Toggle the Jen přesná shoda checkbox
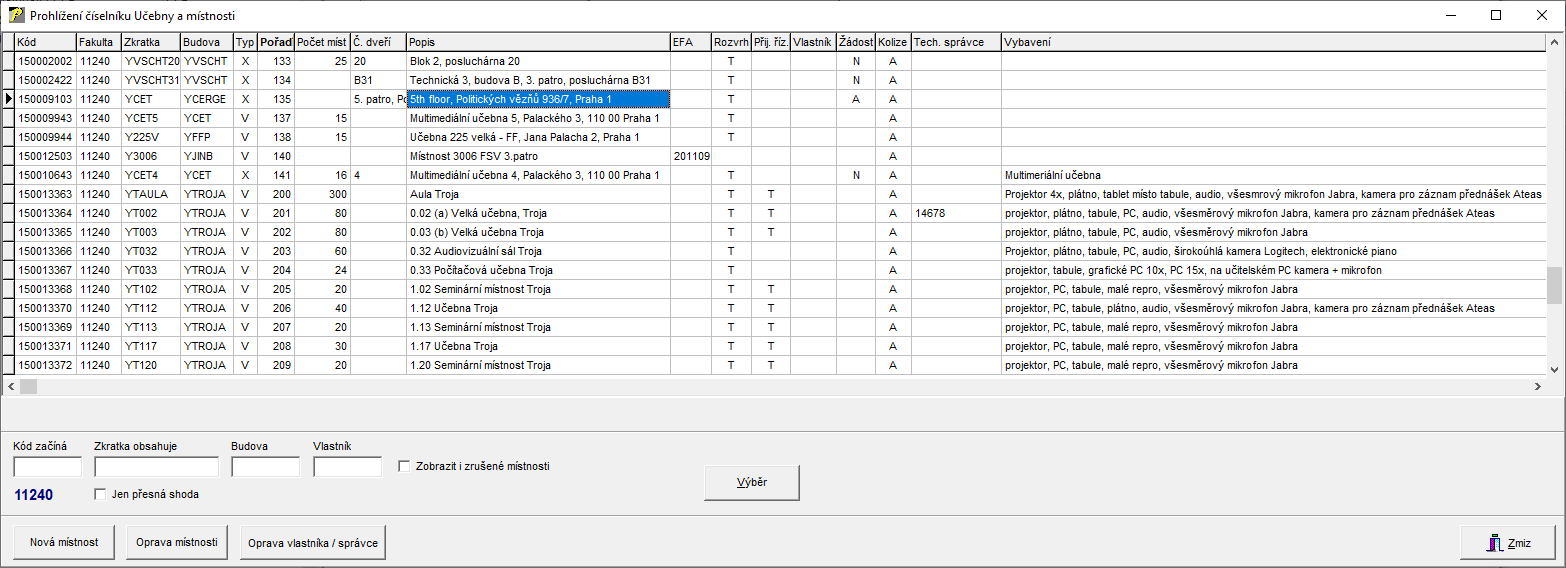This screenshot has width=1566, height=568. tap(100, 494)
